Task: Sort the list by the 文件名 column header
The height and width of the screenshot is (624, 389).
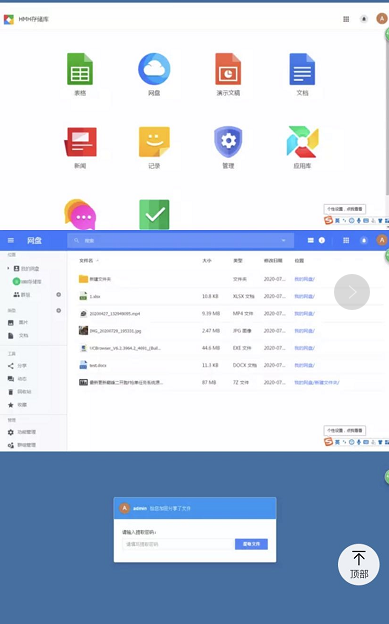Action: tap(86, 261)
